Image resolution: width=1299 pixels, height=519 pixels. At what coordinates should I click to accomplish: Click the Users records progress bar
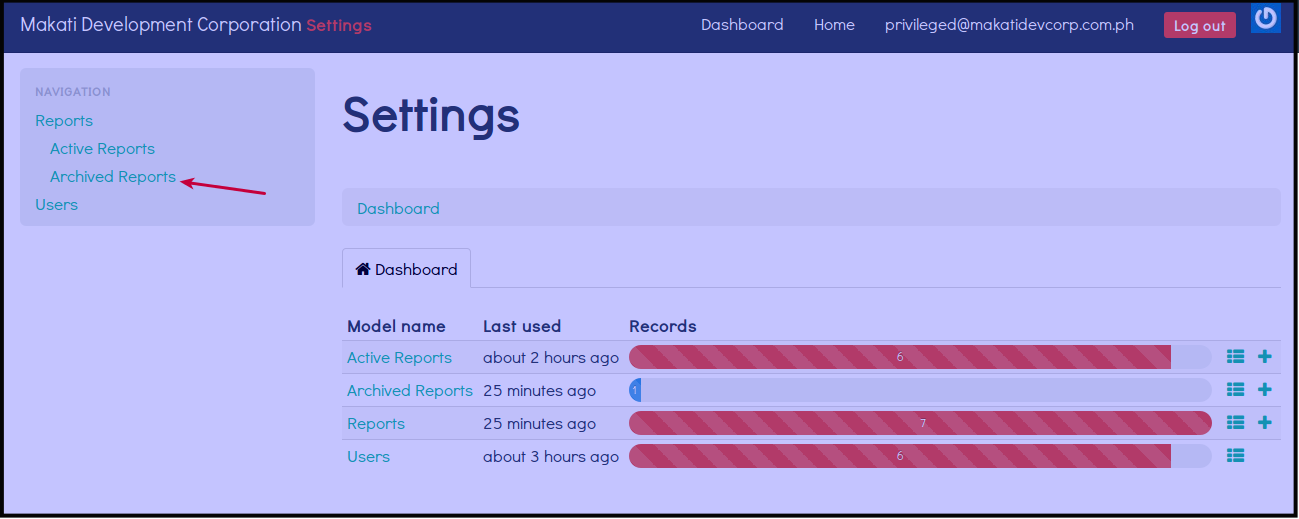click(920, 456)
